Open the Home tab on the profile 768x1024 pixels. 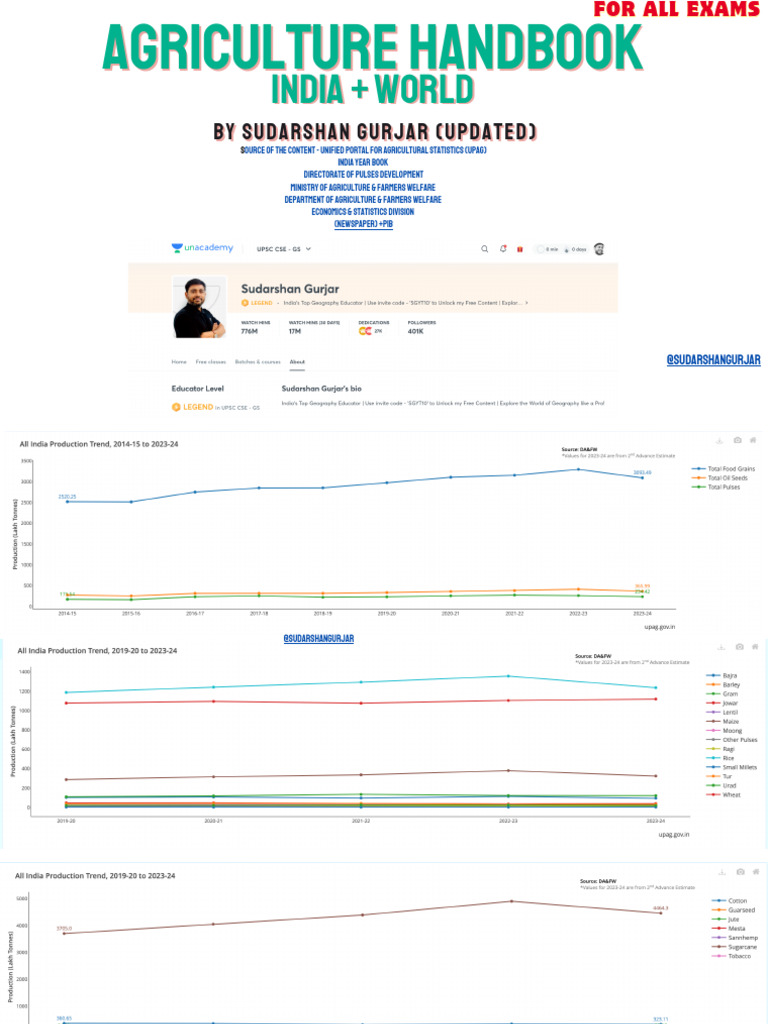tap(179, 362)
